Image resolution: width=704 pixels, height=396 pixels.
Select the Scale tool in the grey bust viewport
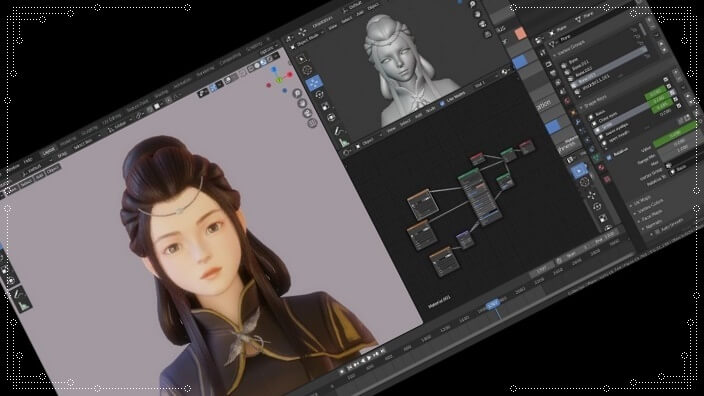[x=326, y=106]
